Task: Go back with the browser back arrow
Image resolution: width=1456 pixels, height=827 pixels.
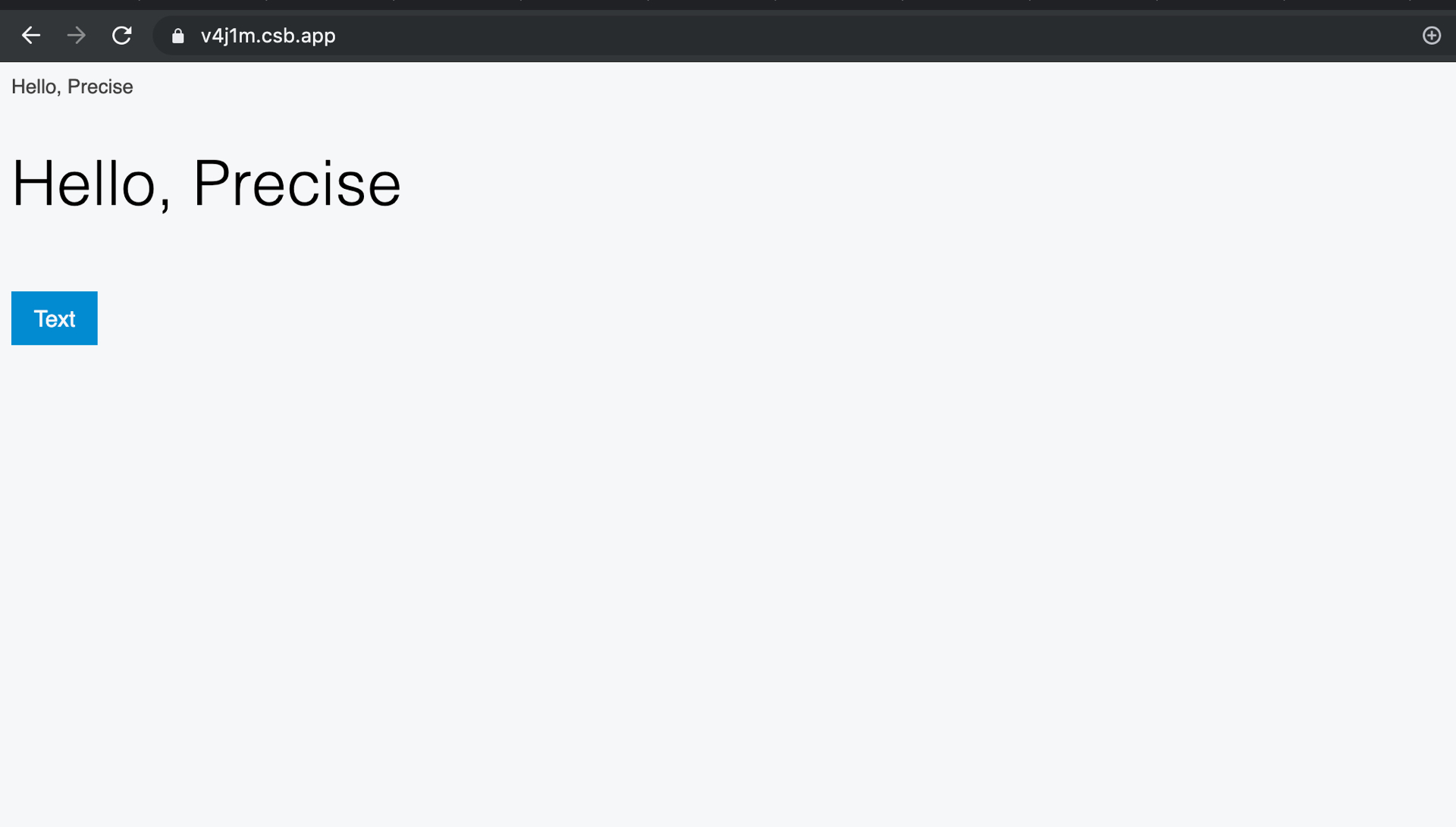Action: tap(31, 36)
